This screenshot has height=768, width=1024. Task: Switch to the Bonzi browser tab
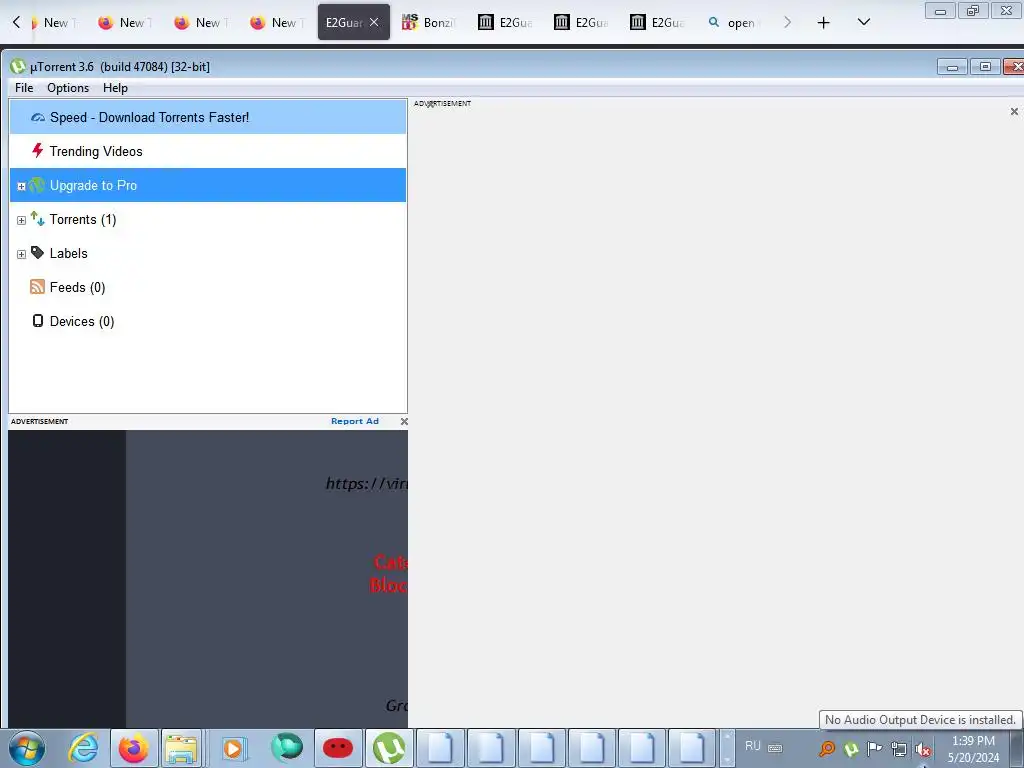click(428, 22)
